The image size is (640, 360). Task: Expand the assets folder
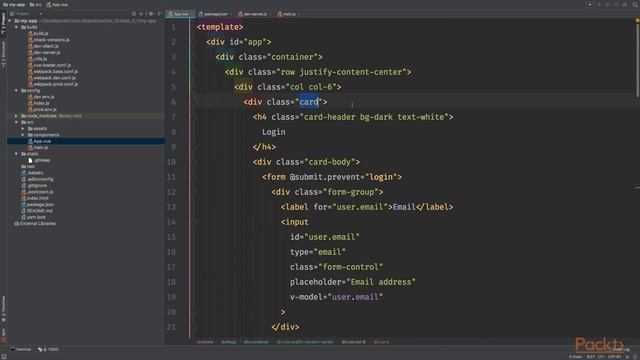[x=23, y=129]
